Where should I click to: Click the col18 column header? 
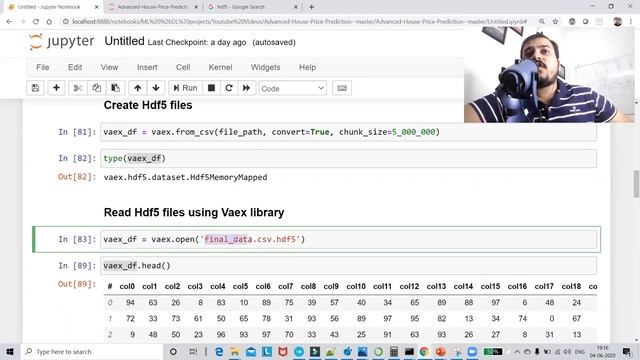[571, 287]
